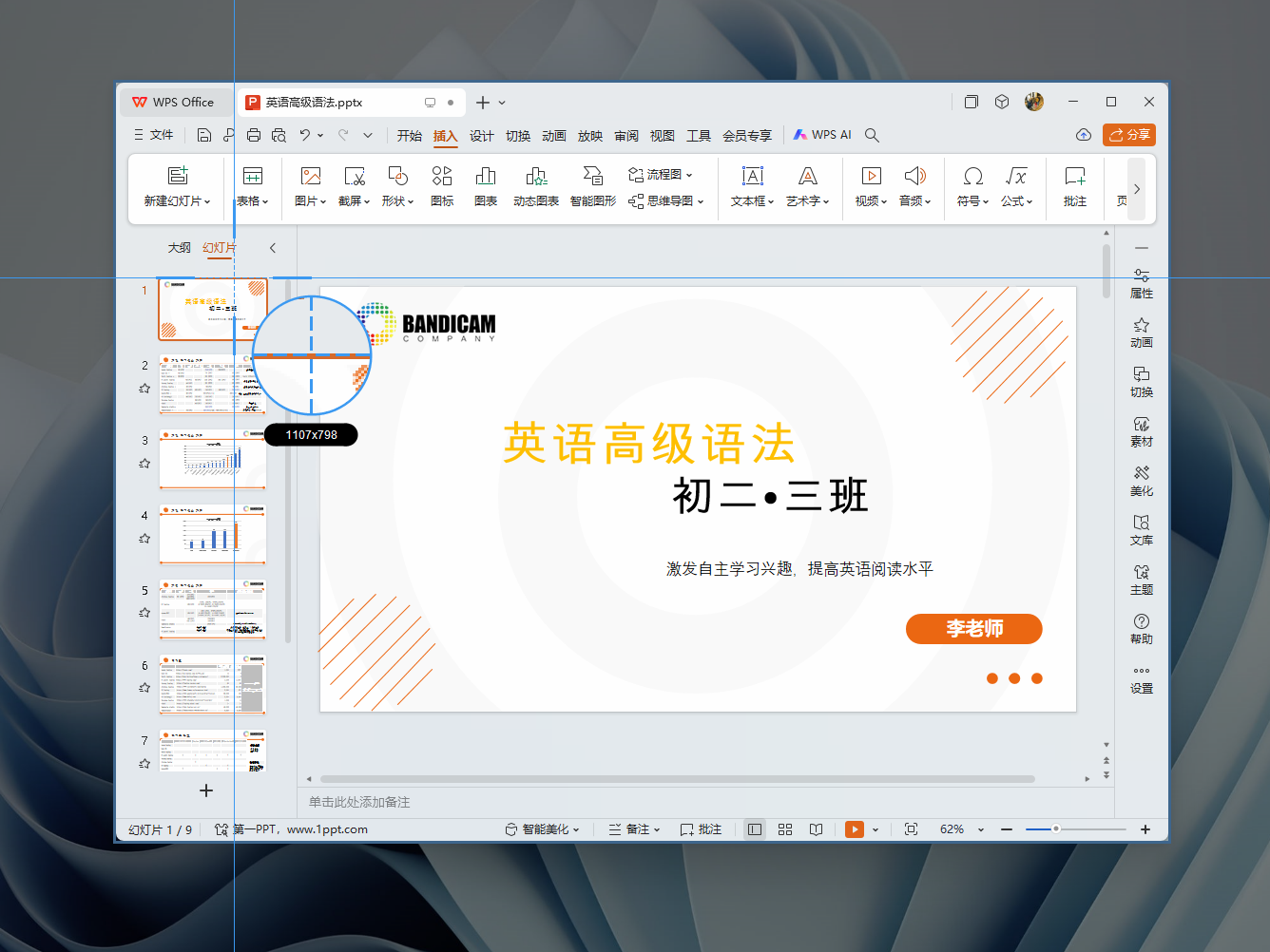1270x952 pixels.
Task: Switch to grid view in status bar
Action: [x=785, y=828]
